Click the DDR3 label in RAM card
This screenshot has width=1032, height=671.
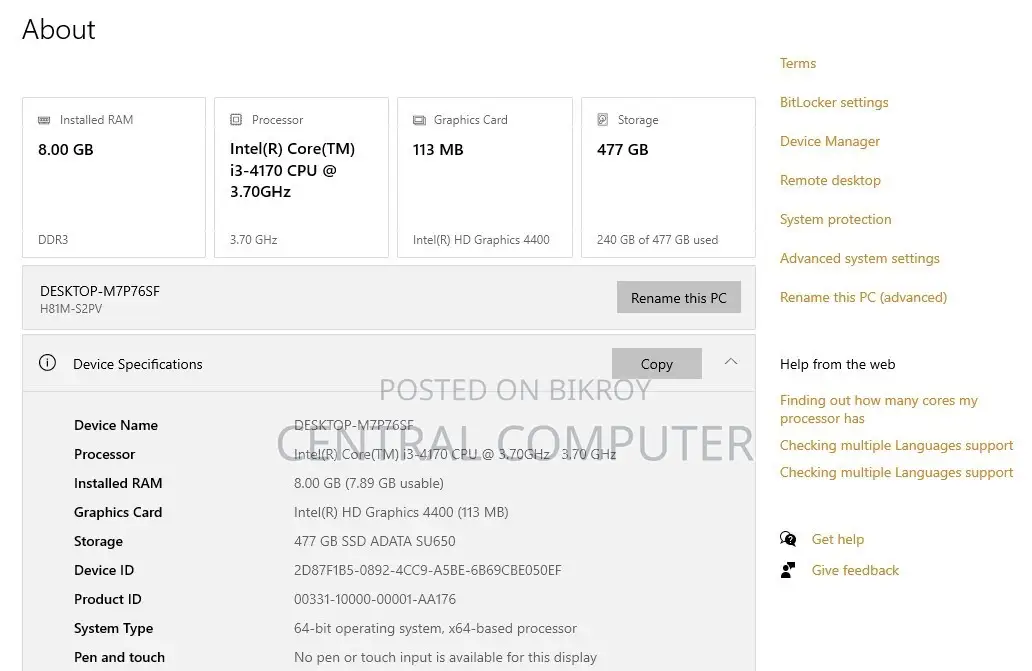tap(53, 240)
